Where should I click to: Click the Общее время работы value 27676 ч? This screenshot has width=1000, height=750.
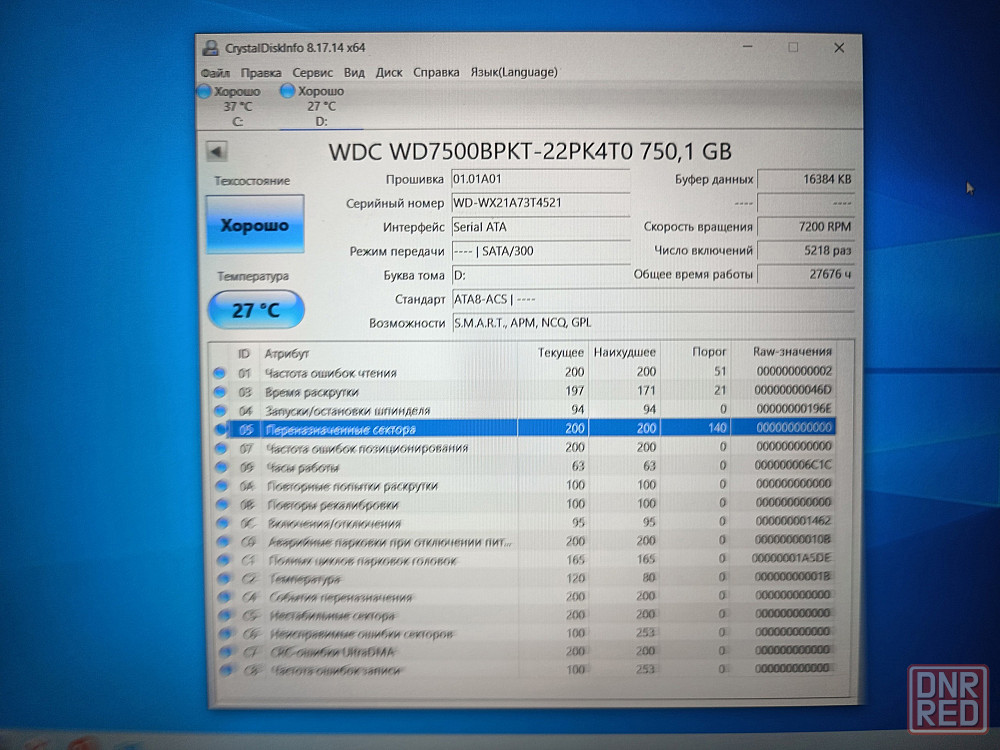point(805,274)
